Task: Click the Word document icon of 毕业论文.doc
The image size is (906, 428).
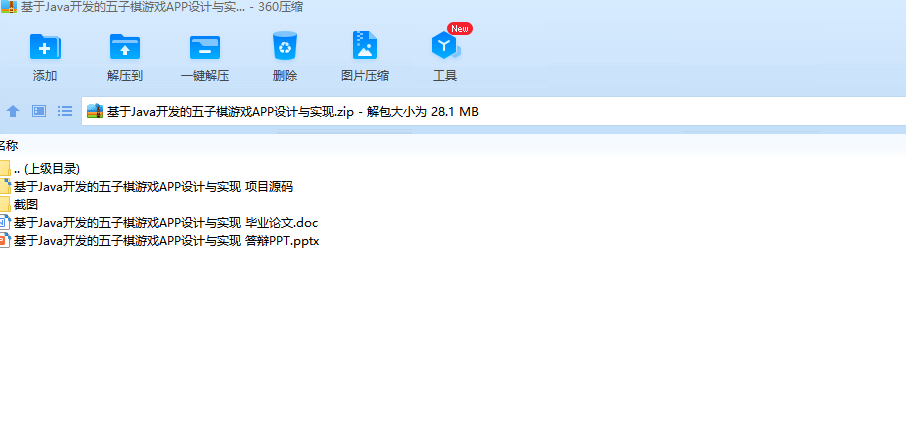Action: coord(5,222)
